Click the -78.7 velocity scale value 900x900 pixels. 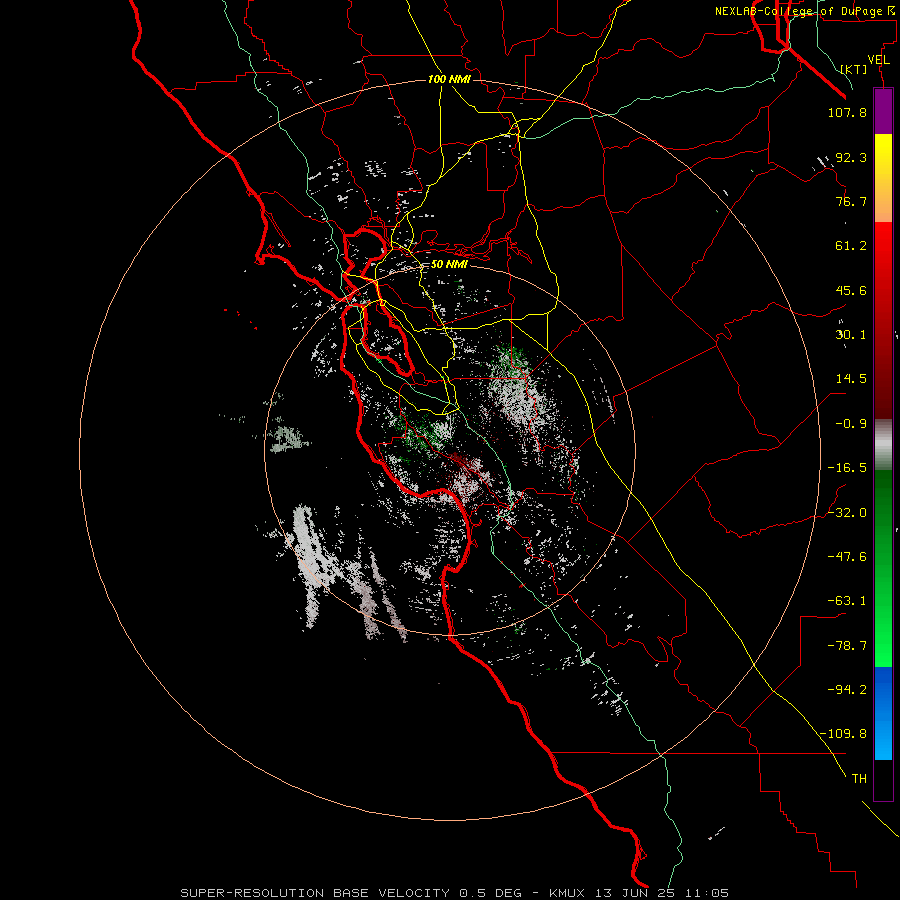(x=847, y=646)
